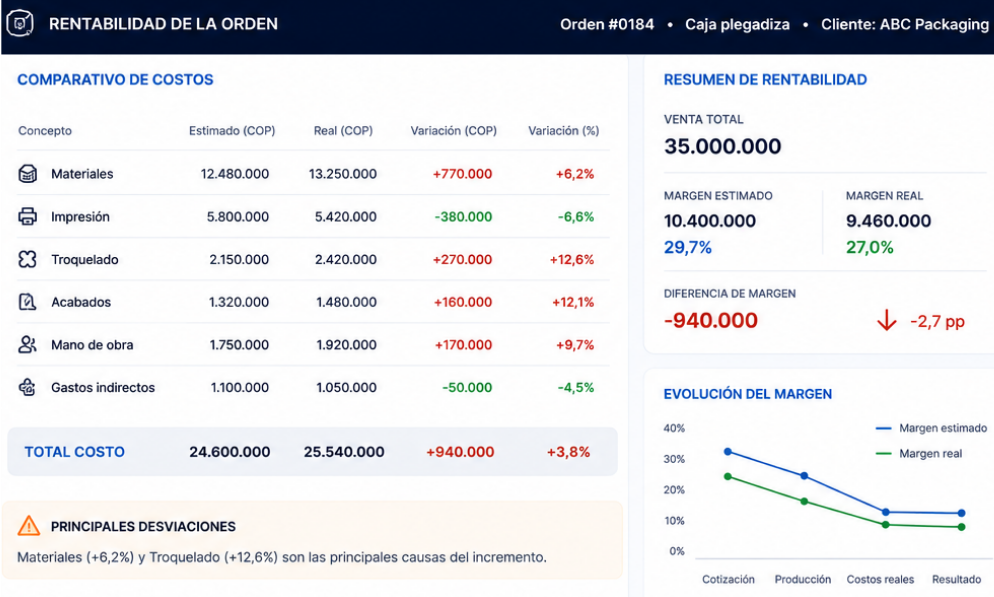Click the -6,6% variation percentage
This screenshot has height=597, width=994.
coord(576,217)
